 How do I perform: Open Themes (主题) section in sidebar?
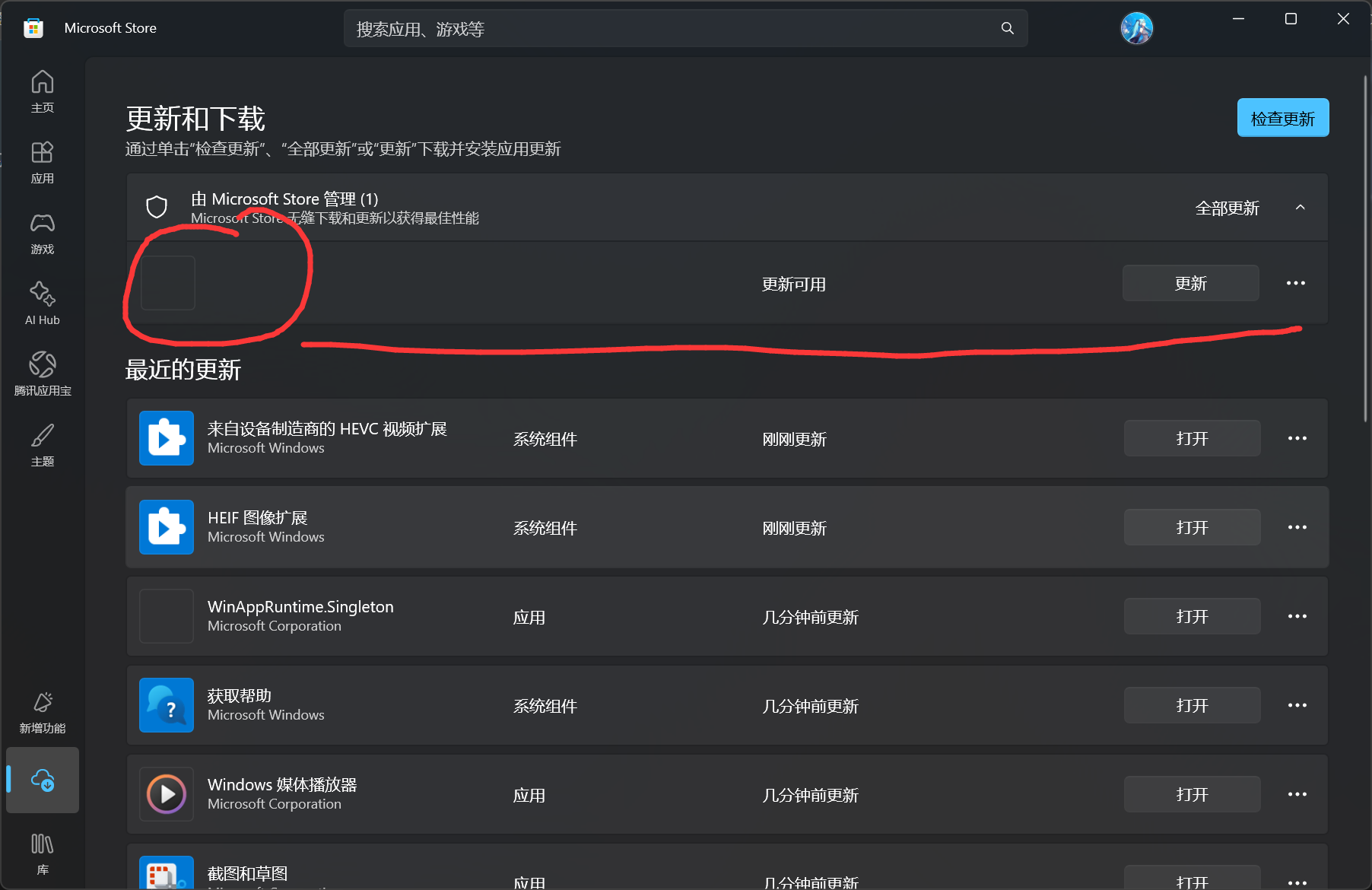(x=43, y=445)
